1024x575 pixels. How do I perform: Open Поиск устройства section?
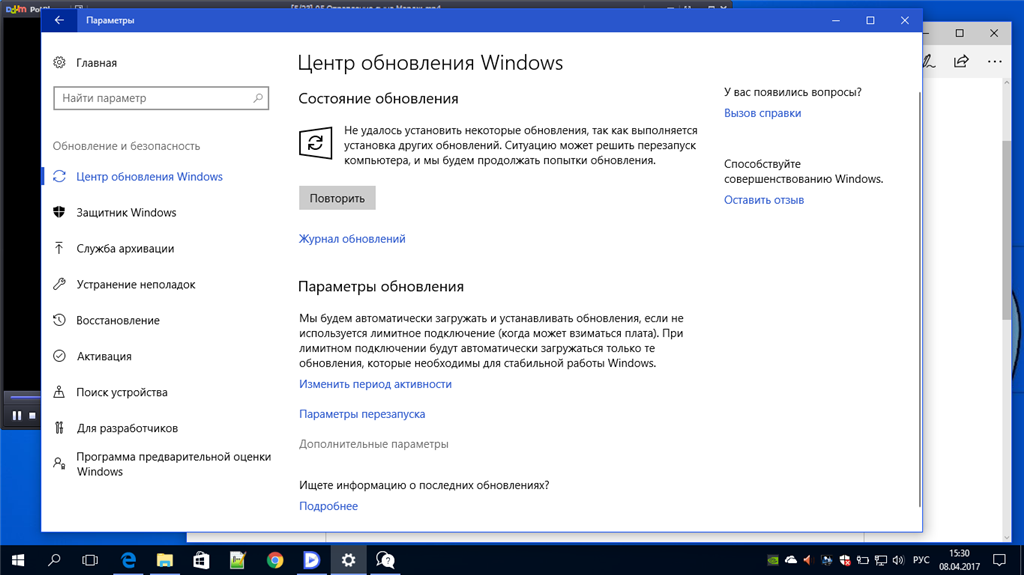pos(122,392)
